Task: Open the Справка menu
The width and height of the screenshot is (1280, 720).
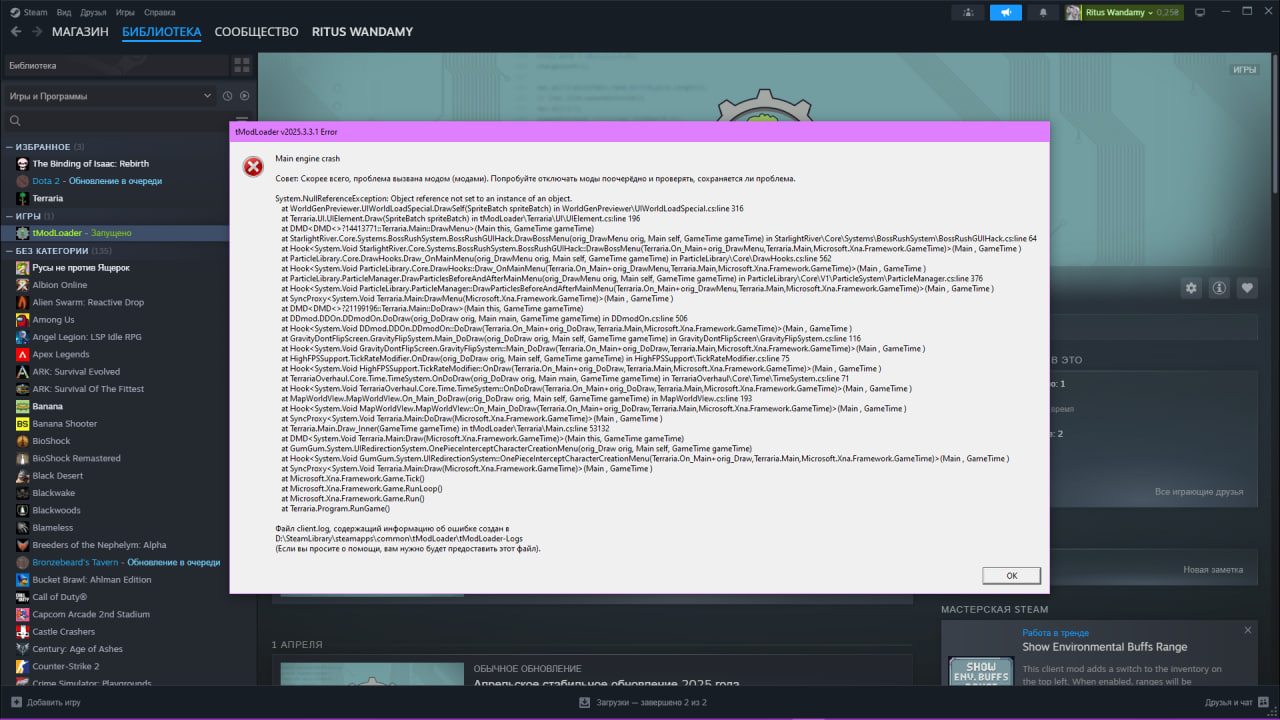Action: click(160, 12)
